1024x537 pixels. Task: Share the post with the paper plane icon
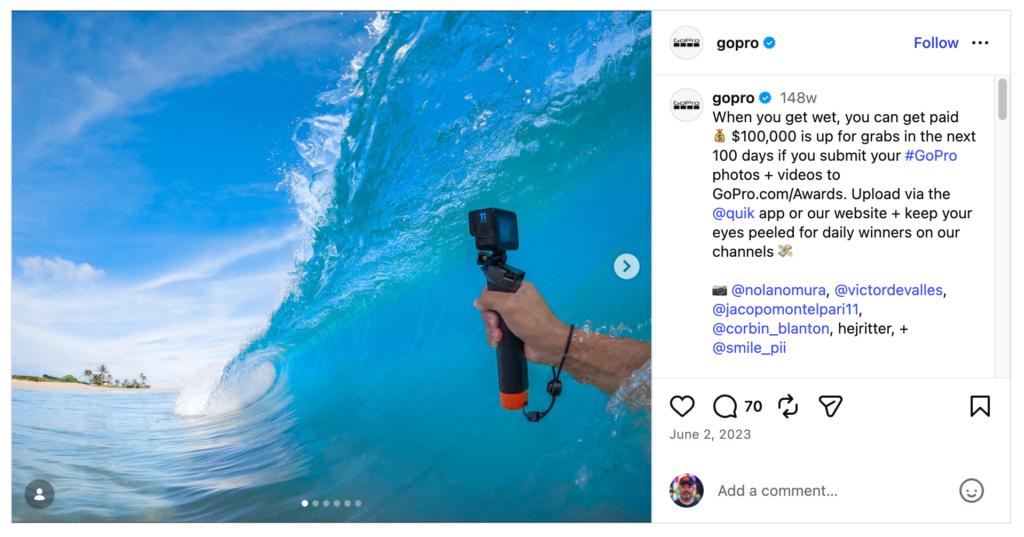tap(830, 406)
